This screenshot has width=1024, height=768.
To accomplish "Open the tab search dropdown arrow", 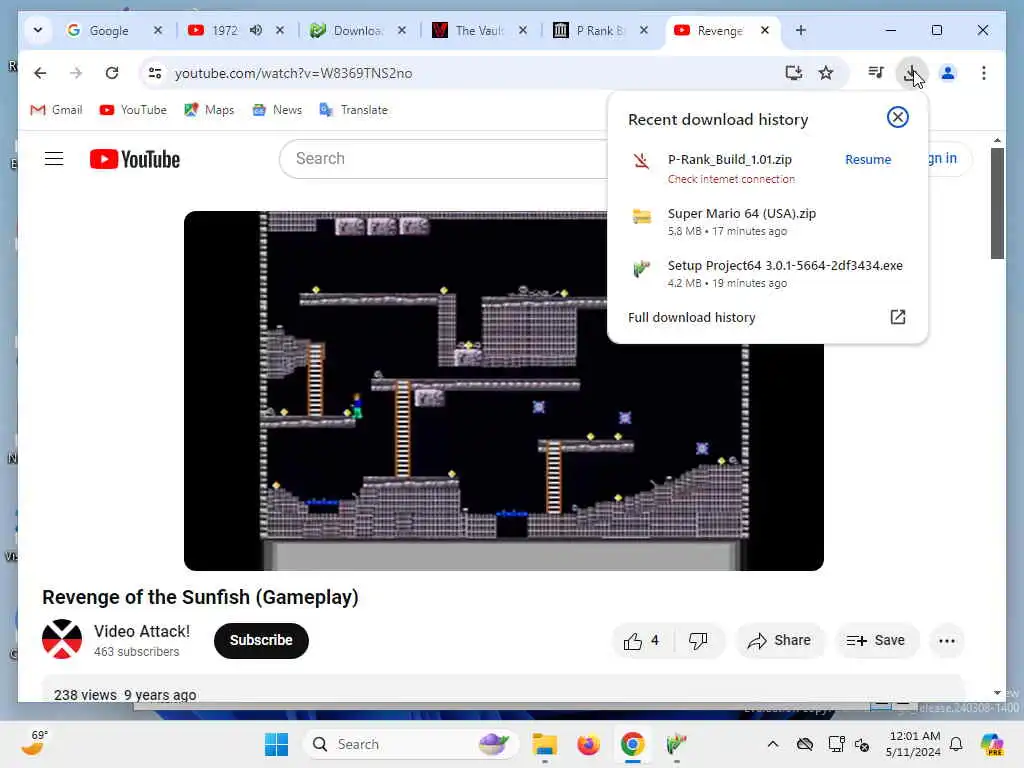I will click(x=38, y=30).
